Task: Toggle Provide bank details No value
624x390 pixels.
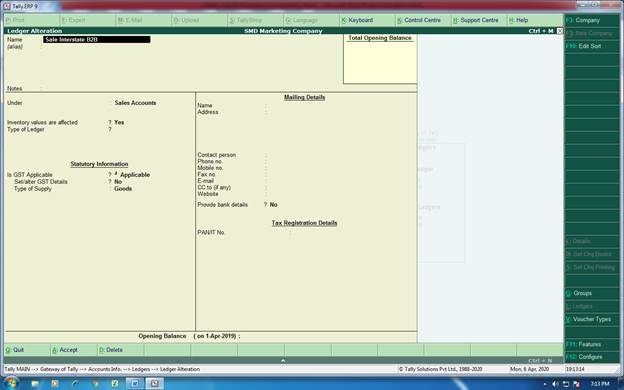Action: (x=273, y=205)
